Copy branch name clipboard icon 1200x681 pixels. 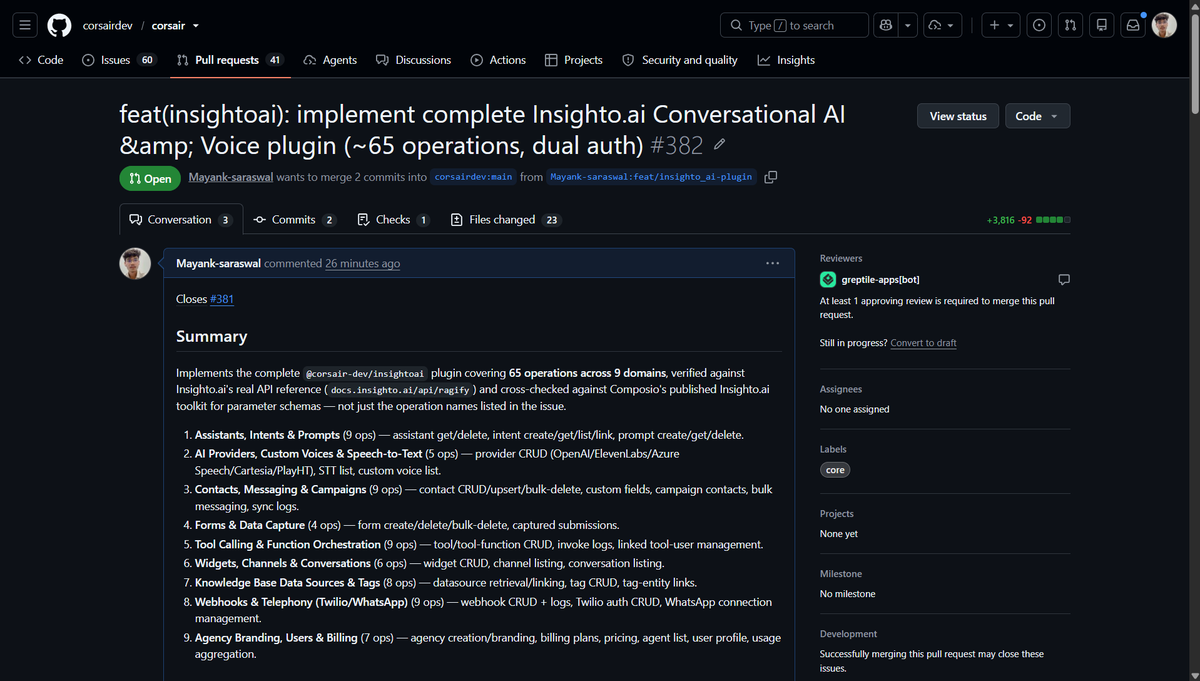click(x=770, y=177)
